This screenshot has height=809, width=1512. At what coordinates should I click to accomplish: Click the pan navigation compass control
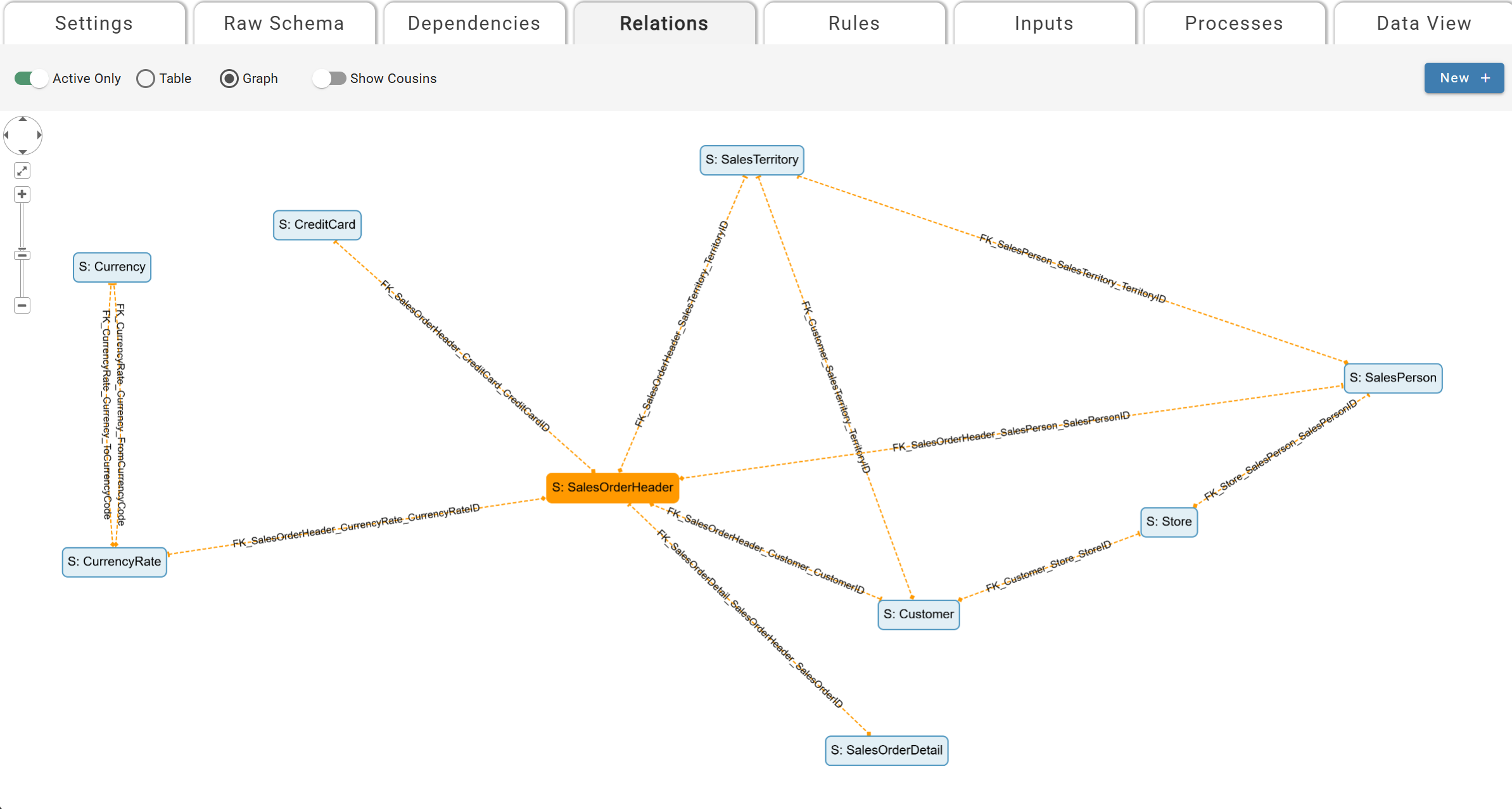(23, 135)
